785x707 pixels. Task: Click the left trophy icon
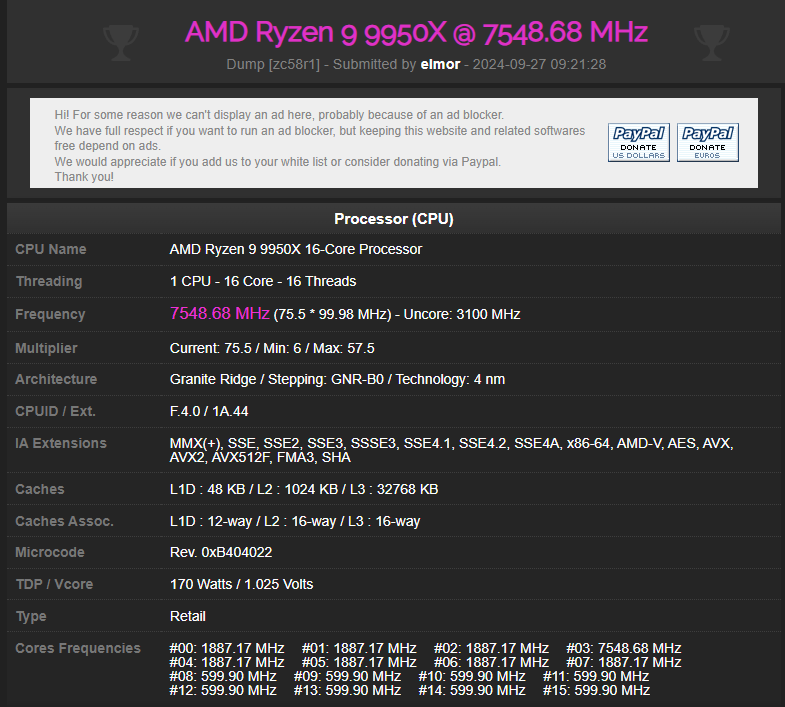pos(120,42)
